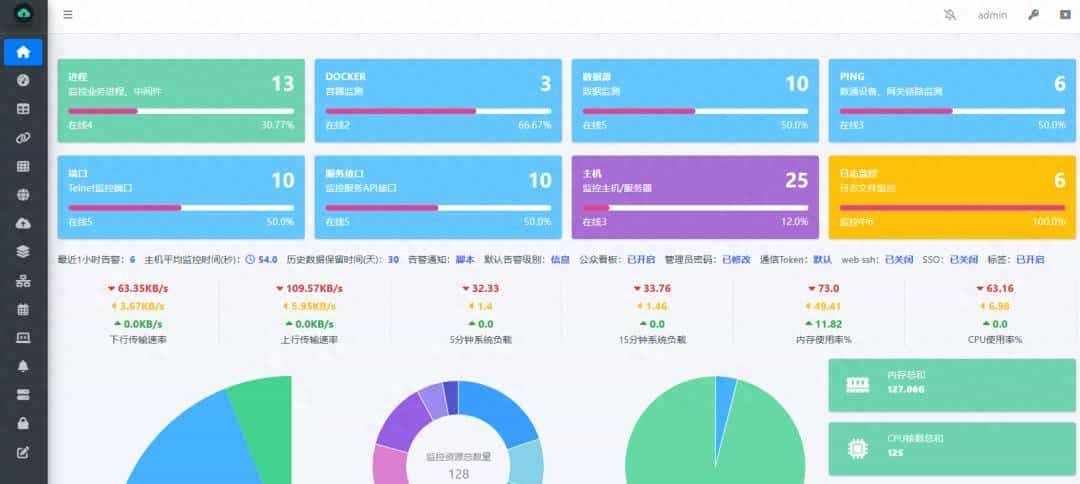Click the 109.57KB/s upload rate value
1080x484 pixels.
coord(314,288)
